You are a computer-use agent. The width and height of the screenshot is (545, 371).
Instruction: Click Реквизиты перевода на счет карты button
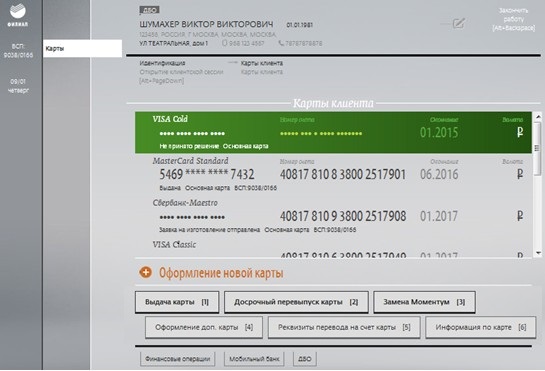(344, 327)
